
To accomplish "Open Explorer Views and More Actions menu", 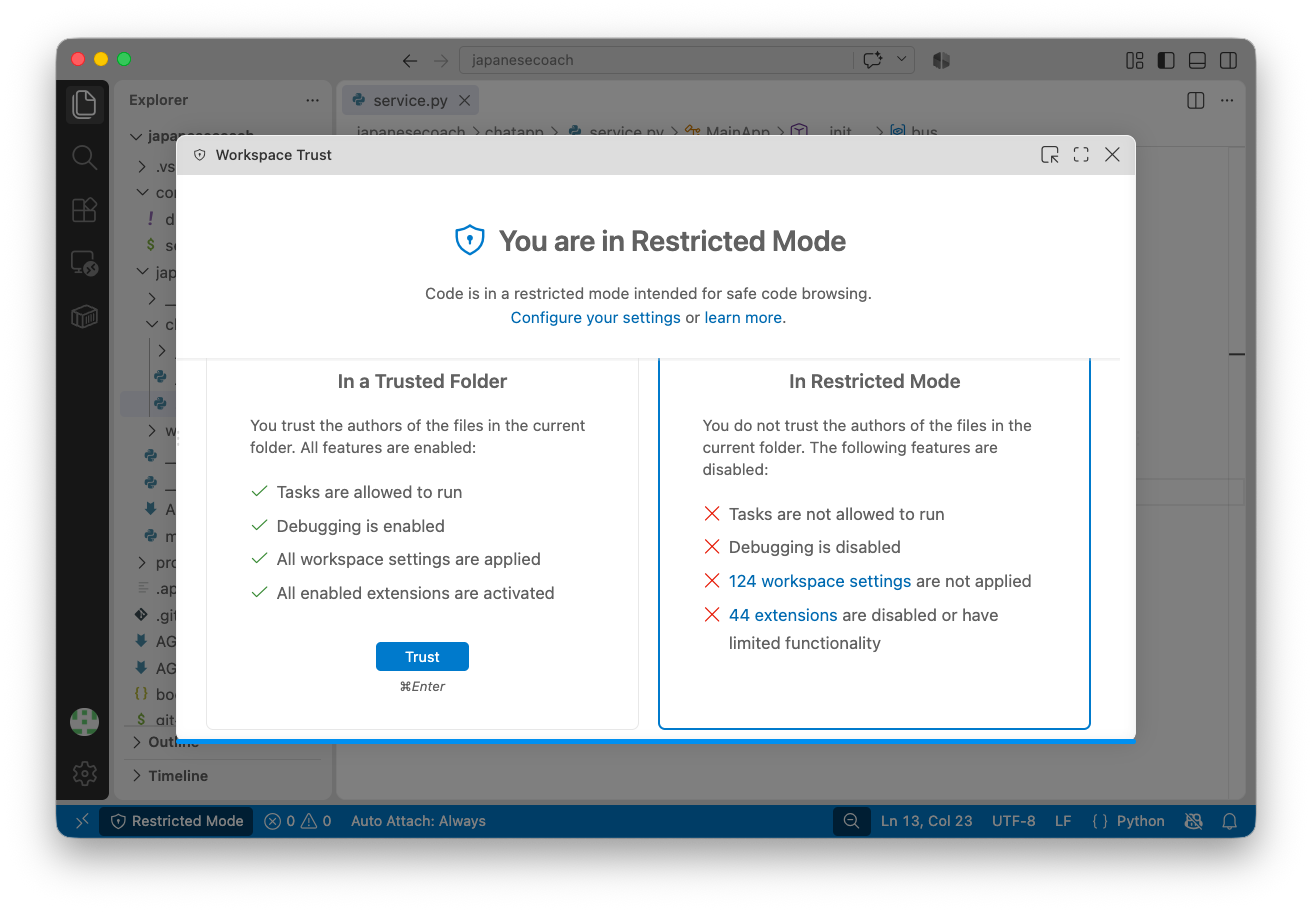I will click(313, 100).
